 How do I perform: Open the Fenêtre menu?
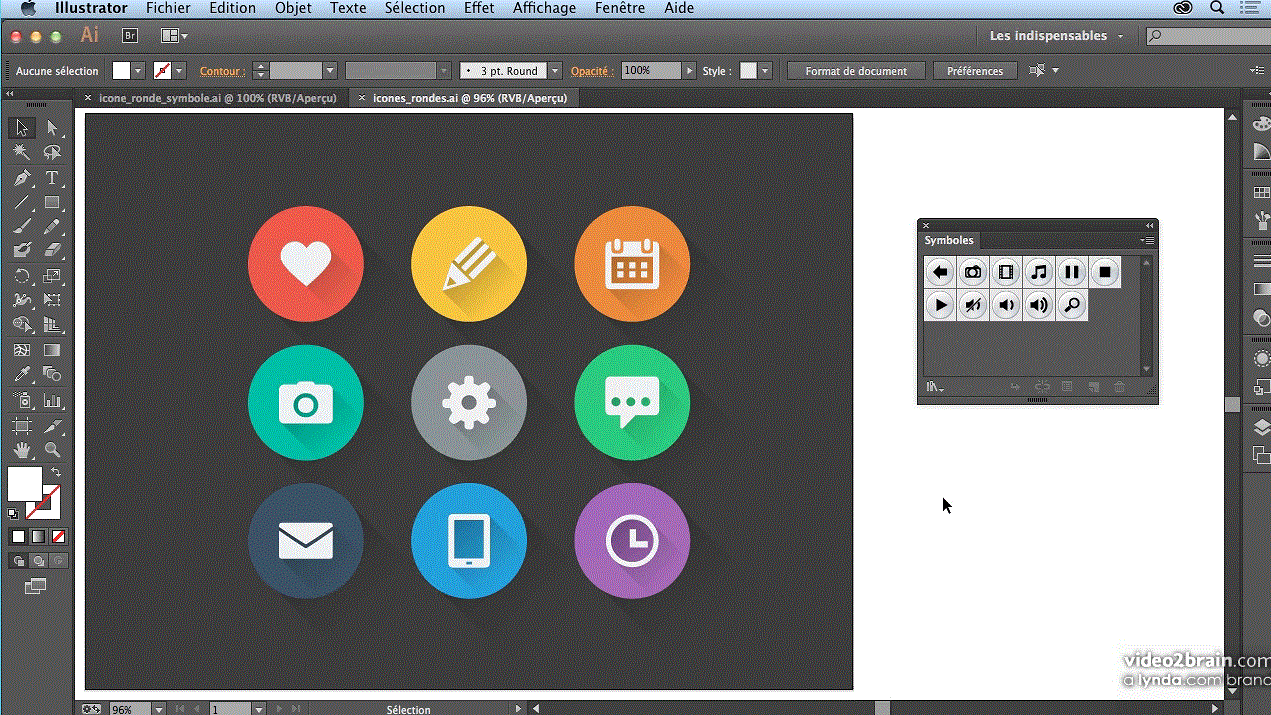point(620,8)
